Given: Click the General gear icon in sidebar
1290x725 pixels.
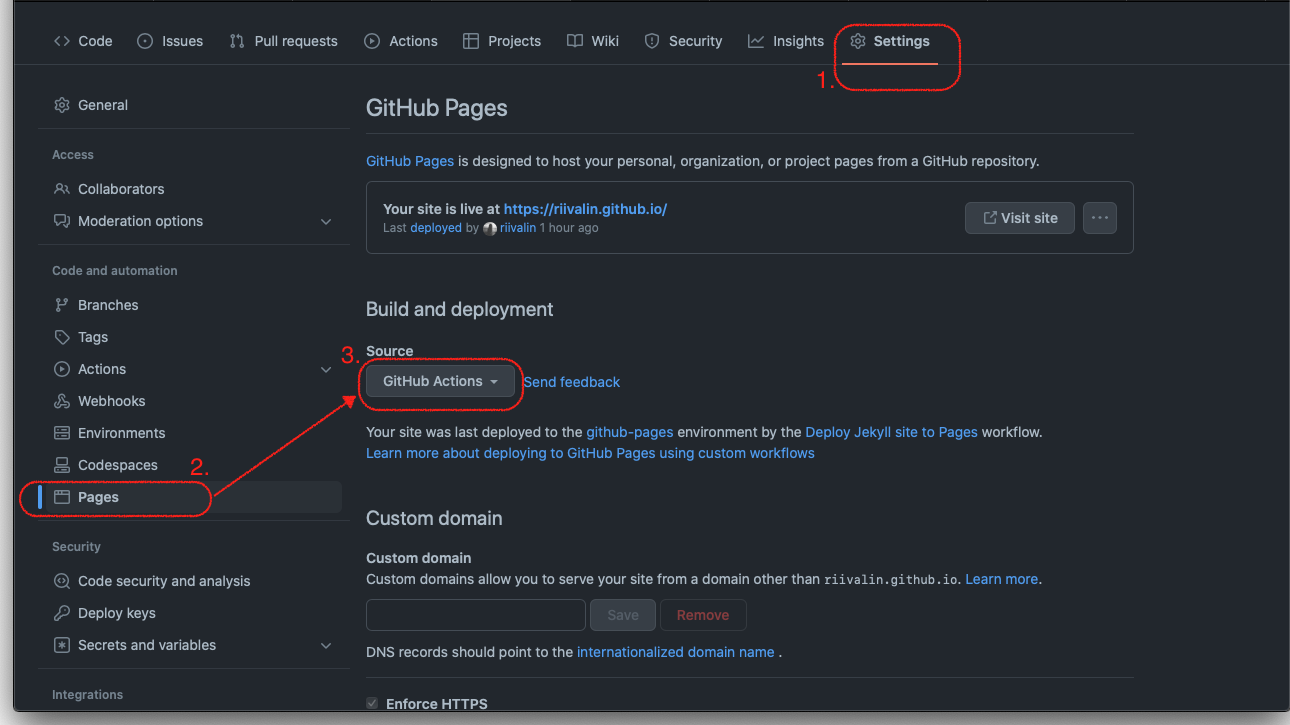Looking at the screenshot, I should (62, 105).
